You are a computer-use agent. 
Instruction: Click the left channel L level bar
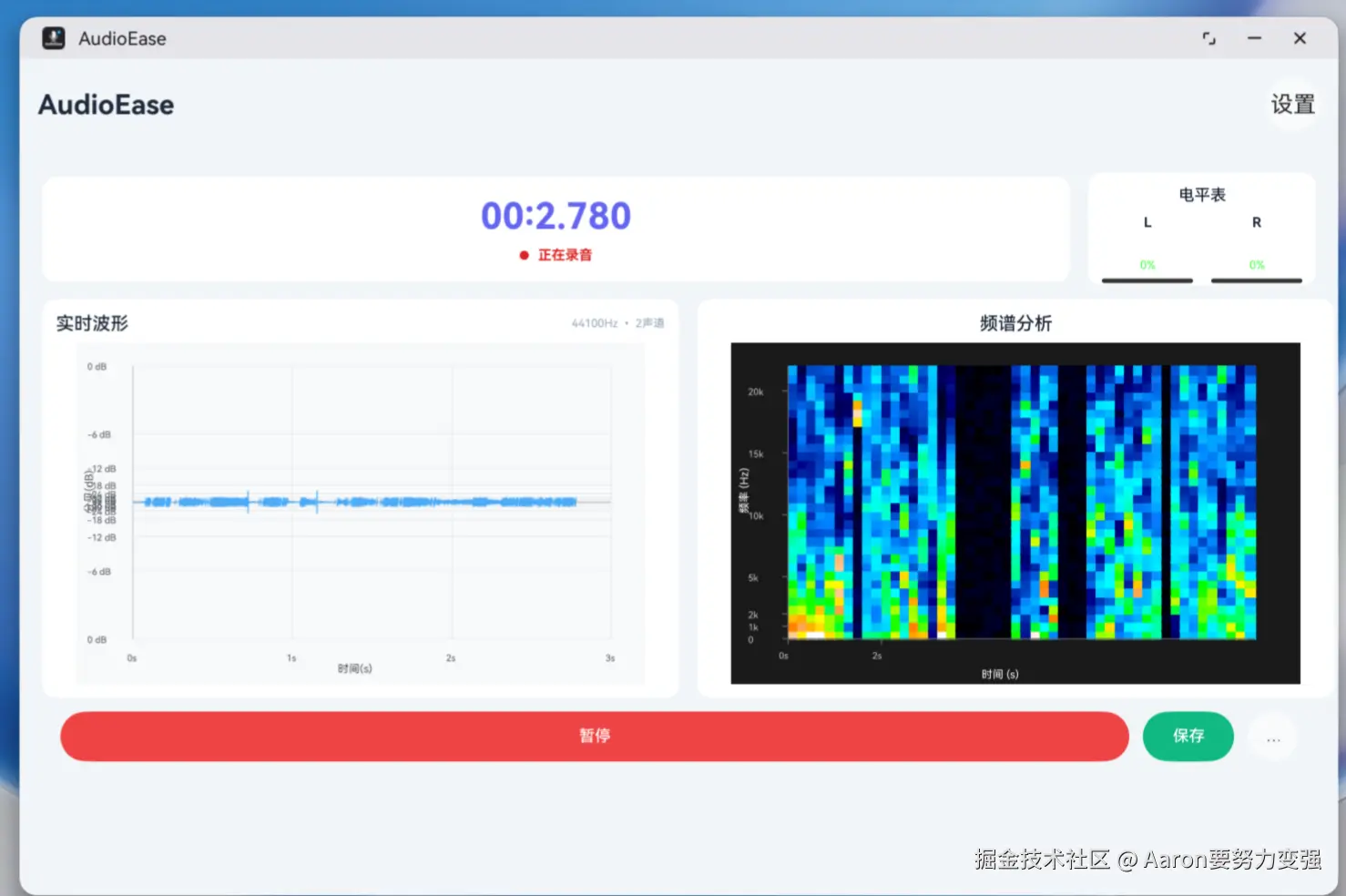1147,280
